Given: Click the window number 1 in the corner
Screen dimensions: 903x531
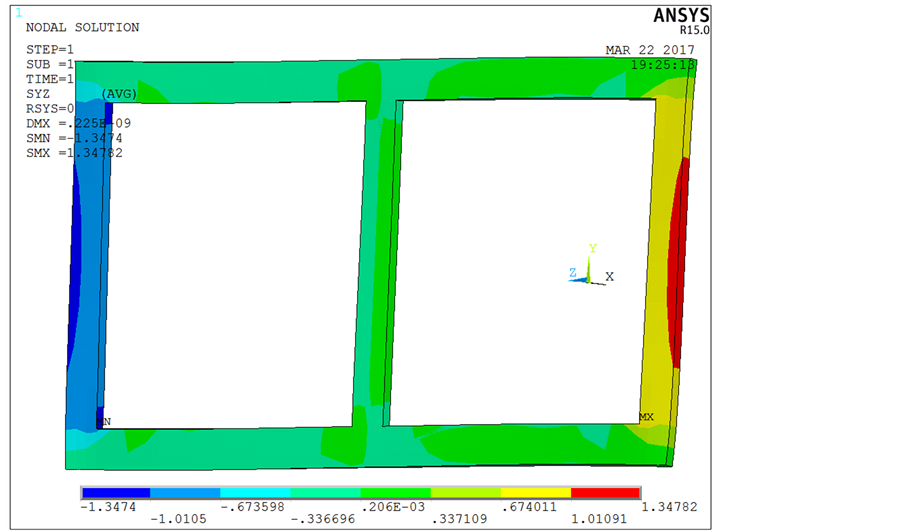Looking at the screenshot, I should tap(18, 13).
